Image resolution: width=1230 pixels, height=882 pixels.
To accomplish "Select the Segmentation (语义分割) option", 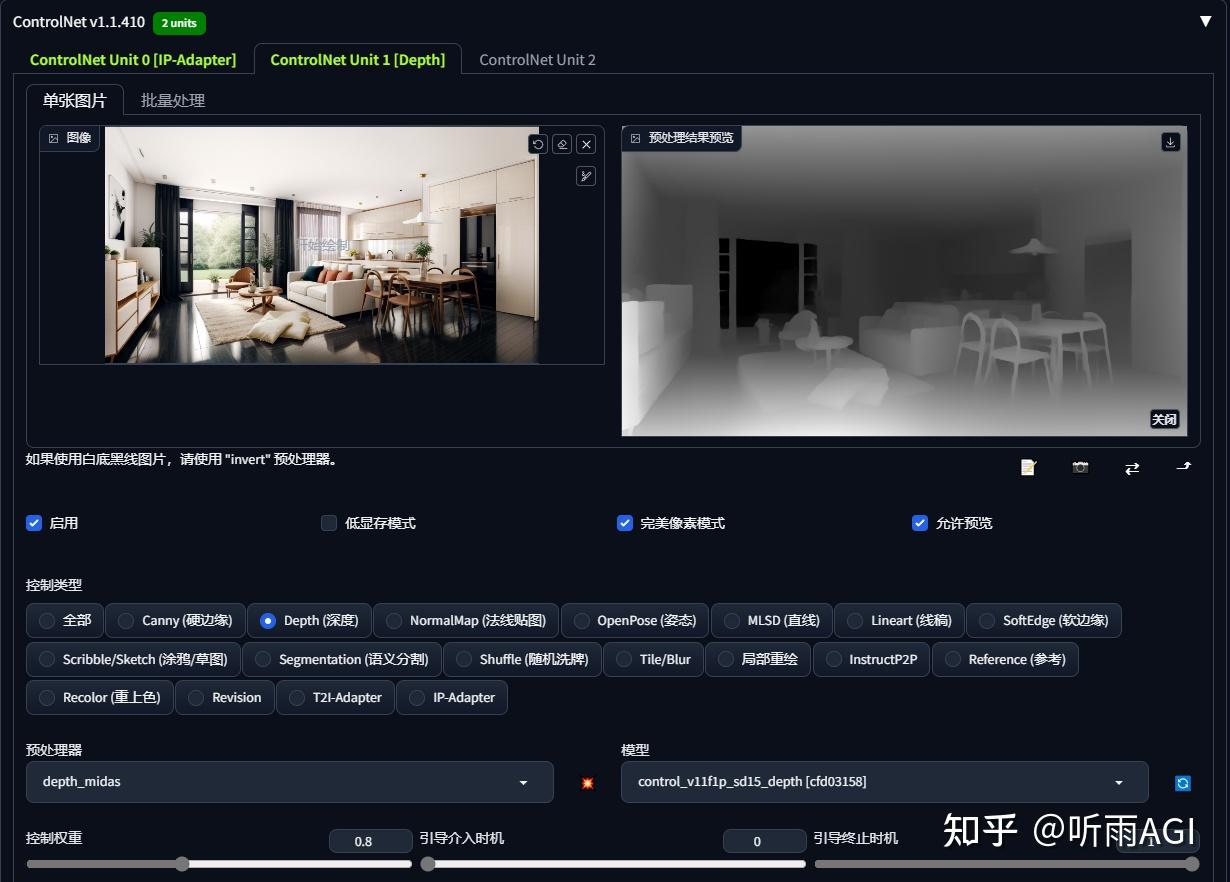I will point(341,659).
